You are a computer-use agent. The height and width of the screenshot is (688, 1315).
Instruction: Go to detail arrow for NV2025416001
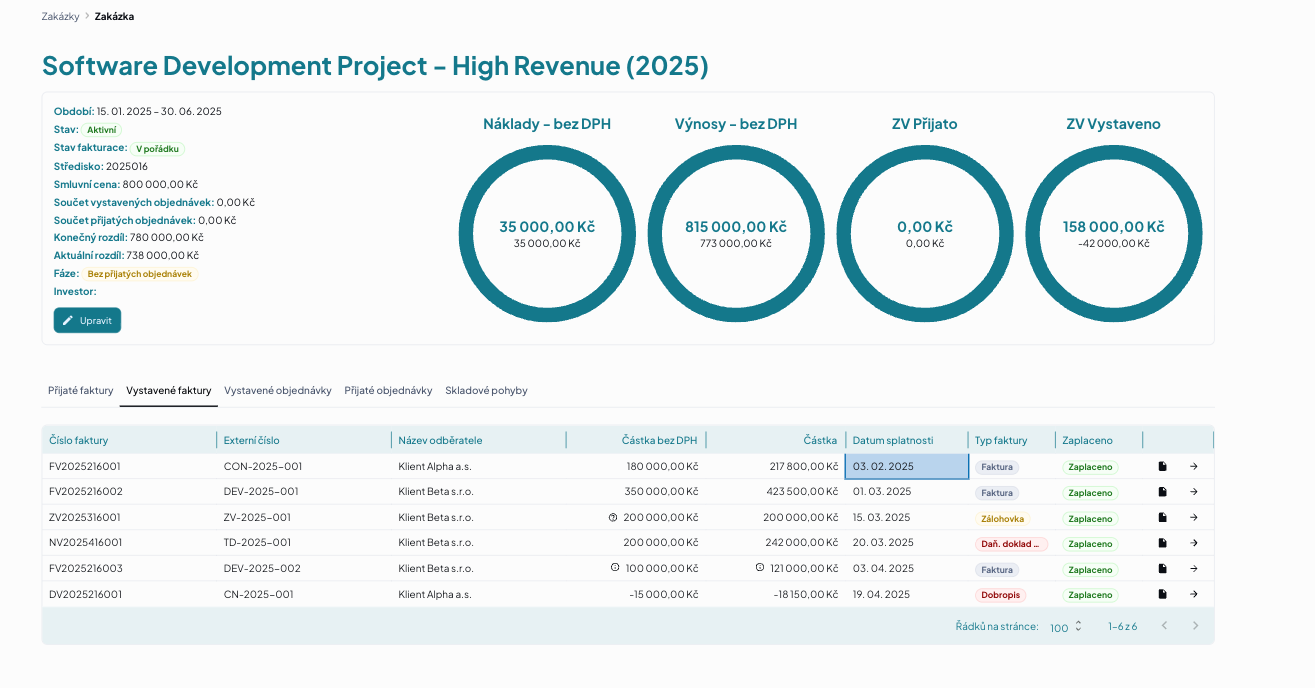click(1194, 543)
